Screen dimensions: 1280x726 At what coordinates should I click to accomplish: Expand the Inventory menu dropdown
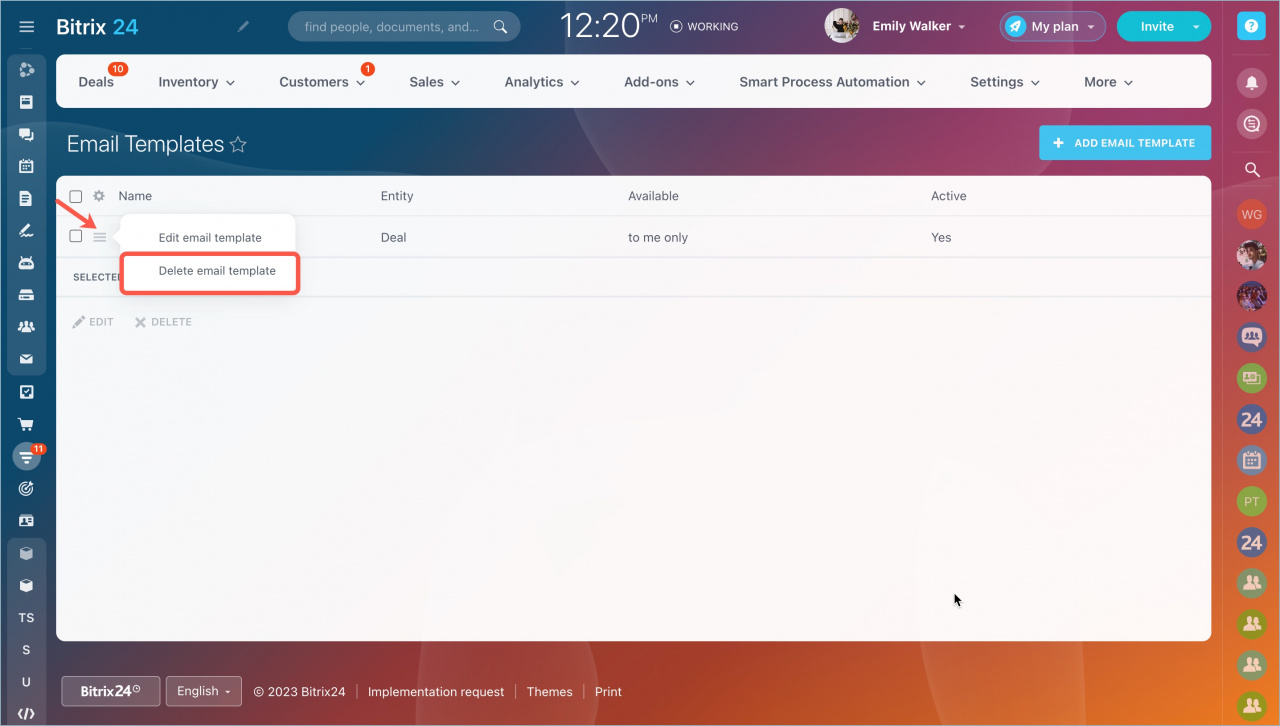(x=197, y=82)
